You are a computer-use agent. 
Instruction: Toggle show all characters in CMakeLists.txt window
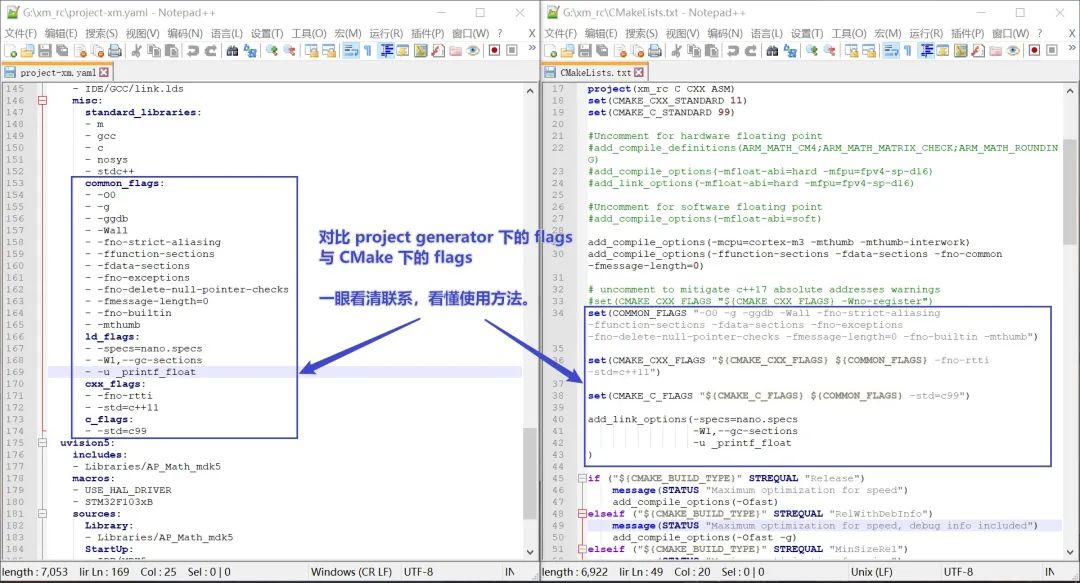pos(908,50)
